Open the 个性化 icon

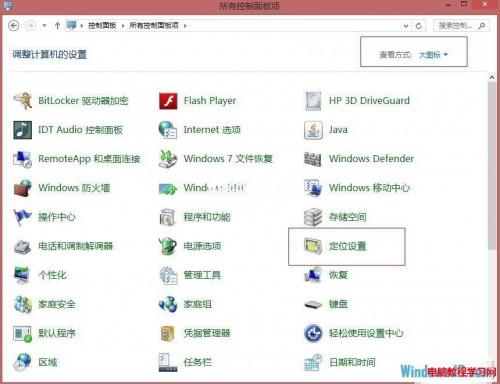pos(22,275)
